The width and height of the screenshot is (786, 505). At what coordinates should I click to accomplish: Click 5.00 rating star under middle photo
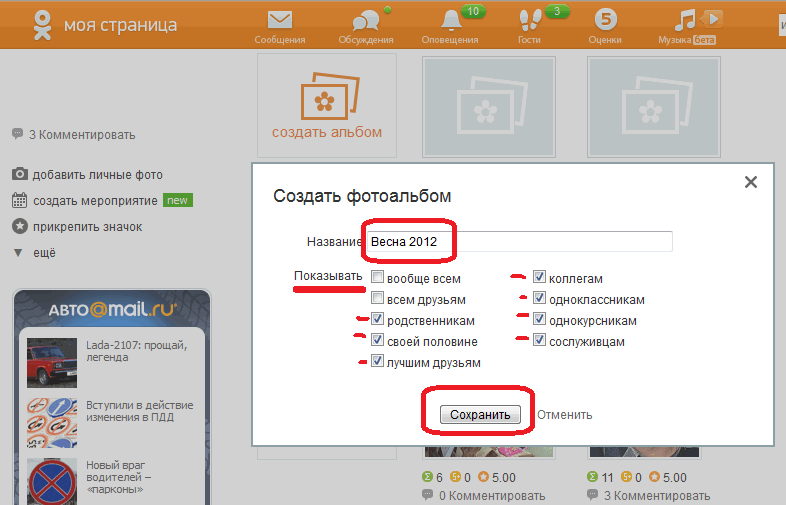coord(483,477)
